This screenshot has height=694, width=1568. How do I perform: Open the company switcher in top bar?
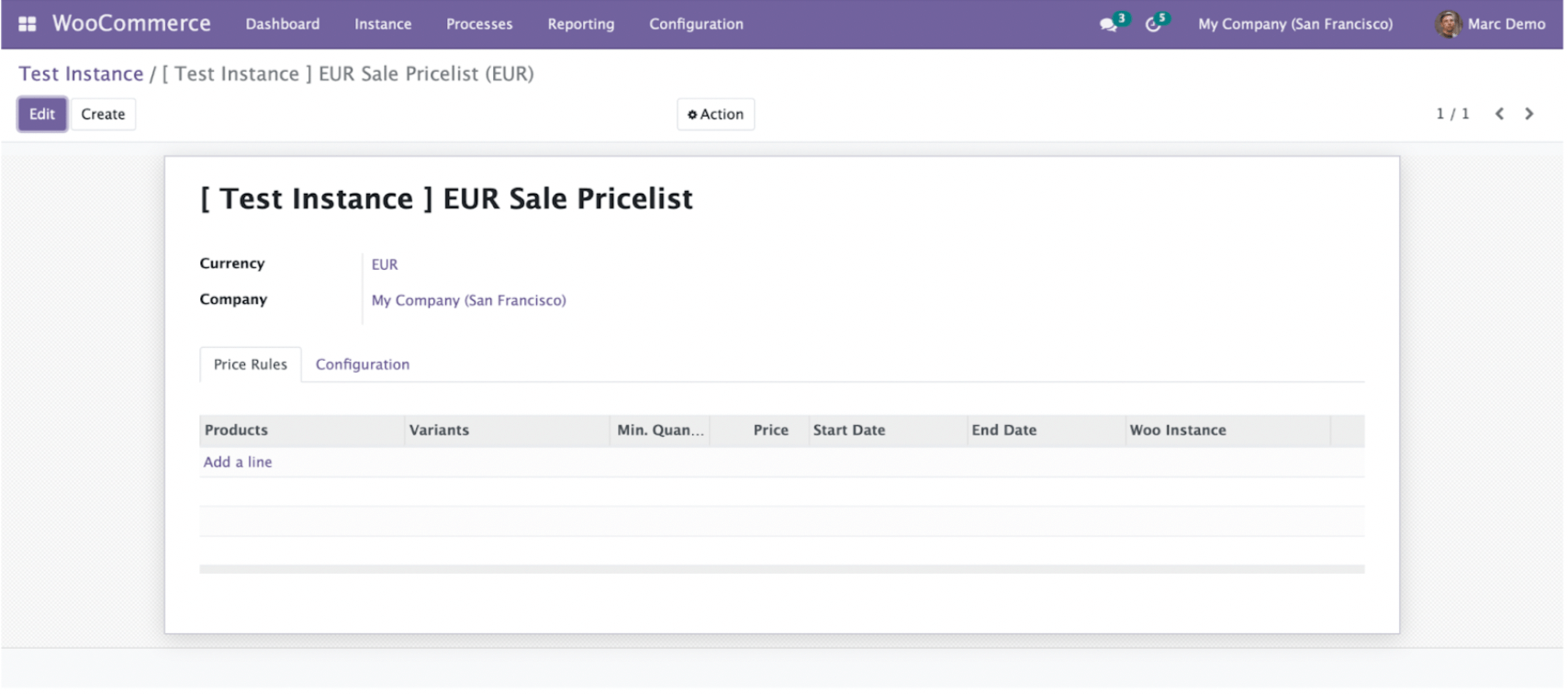point(1294,24)
